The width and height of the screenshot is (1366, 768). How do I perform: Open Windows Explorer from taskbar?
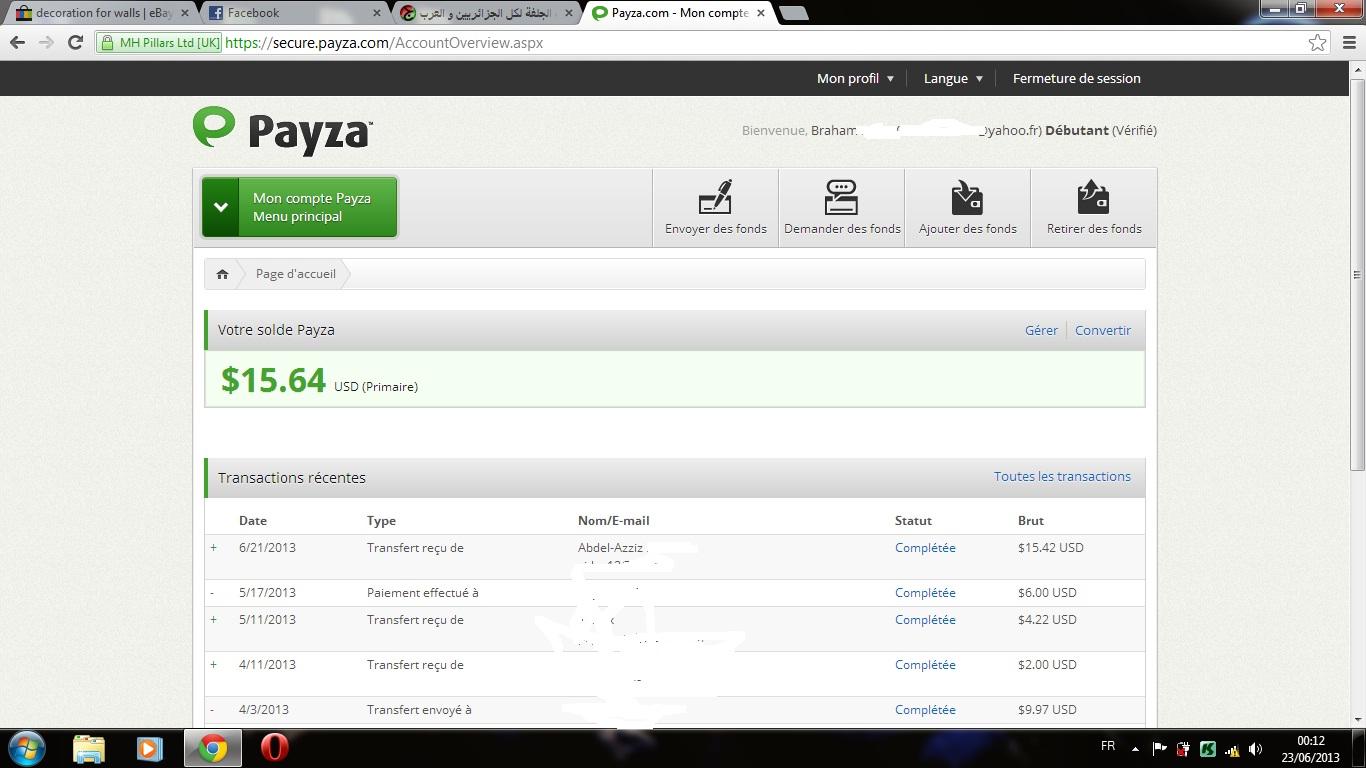pos(89,748)
